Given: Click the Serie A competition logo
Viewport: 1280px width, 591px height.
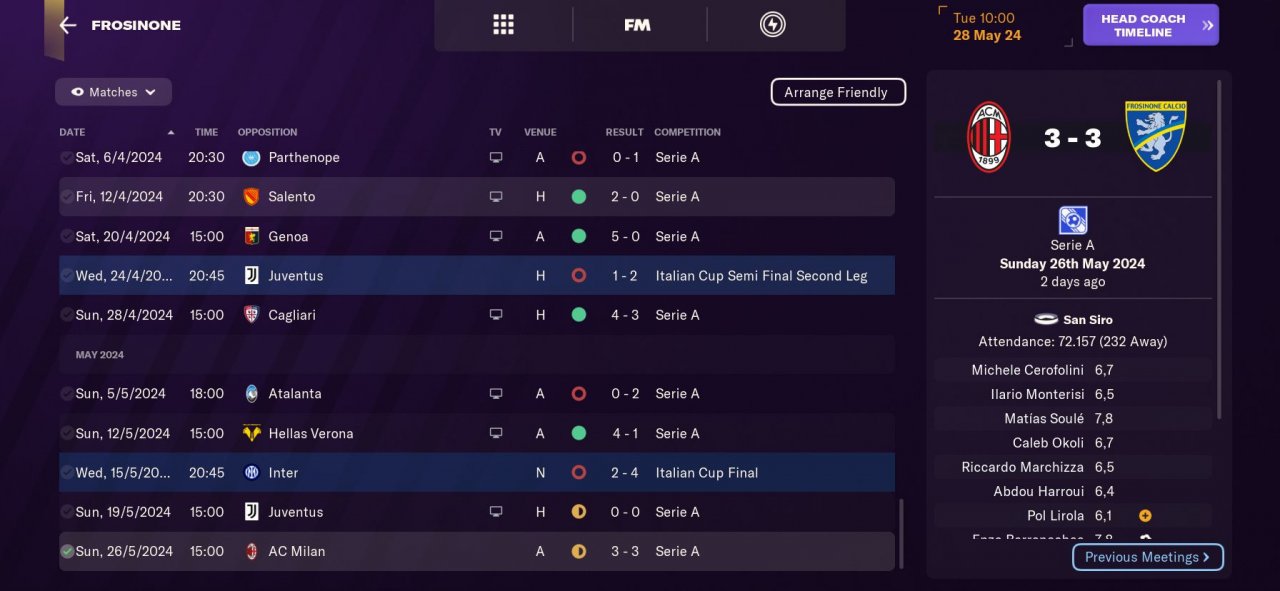Looking at the screenshot, I should tap(1072, 220).
